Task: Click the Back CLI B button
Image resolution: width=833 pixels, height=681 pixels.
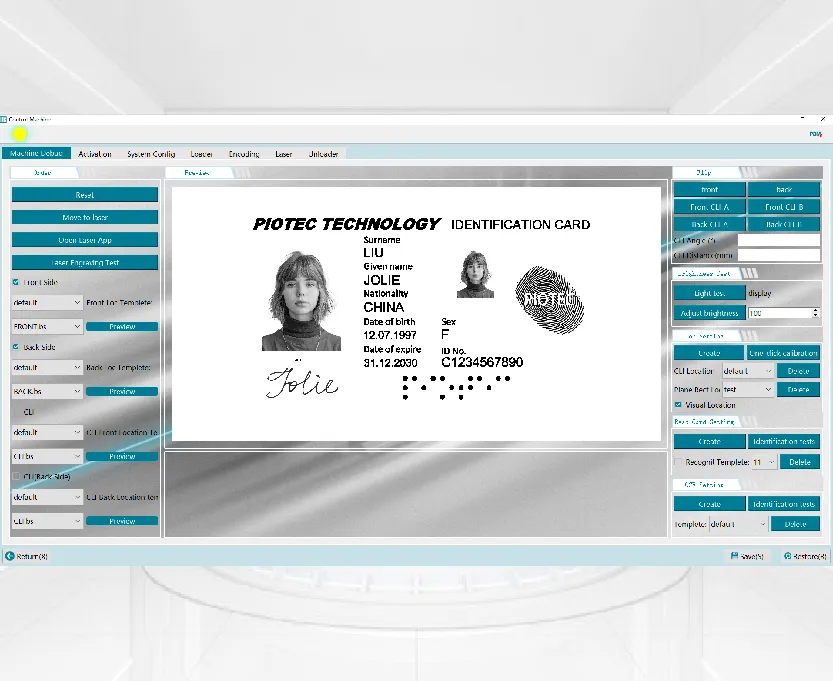Action: 784,224
